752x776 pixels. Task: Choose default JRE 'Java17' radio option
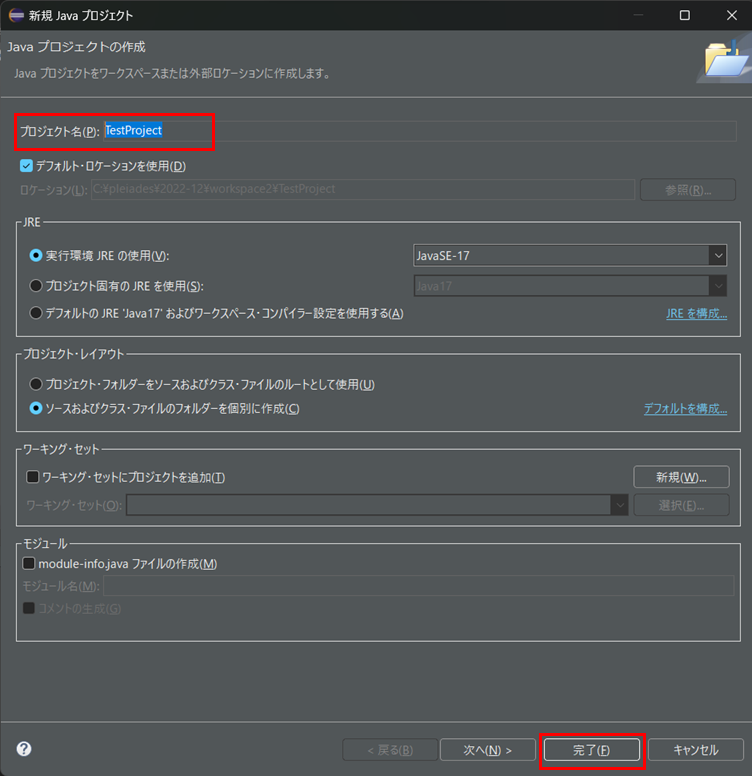pos(37,313)
